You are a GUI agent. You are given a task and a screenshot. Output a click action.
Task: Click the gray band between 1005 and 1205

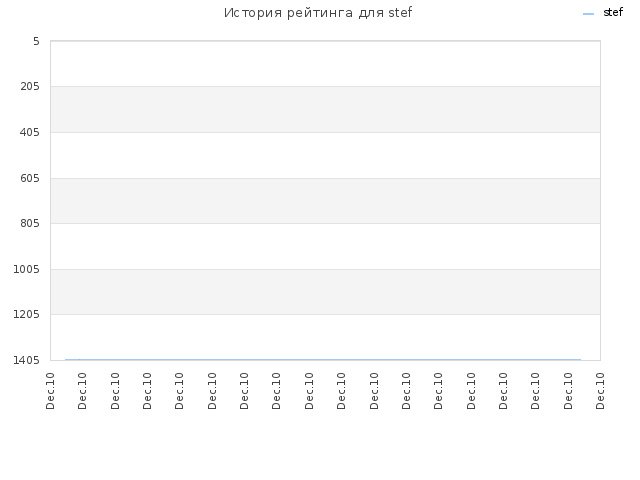(x=325, y=292)
